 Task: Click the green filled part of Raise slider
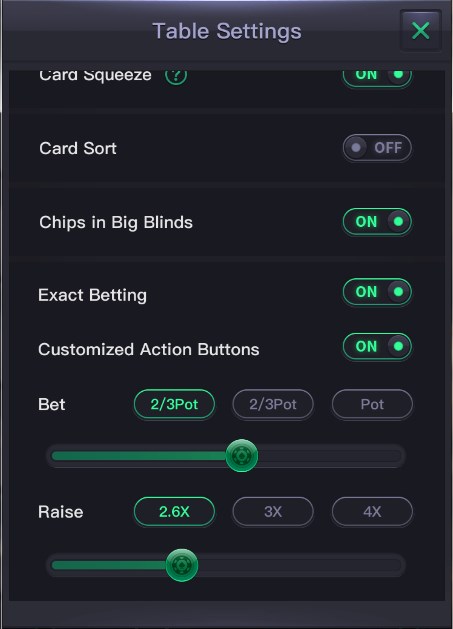109,565
